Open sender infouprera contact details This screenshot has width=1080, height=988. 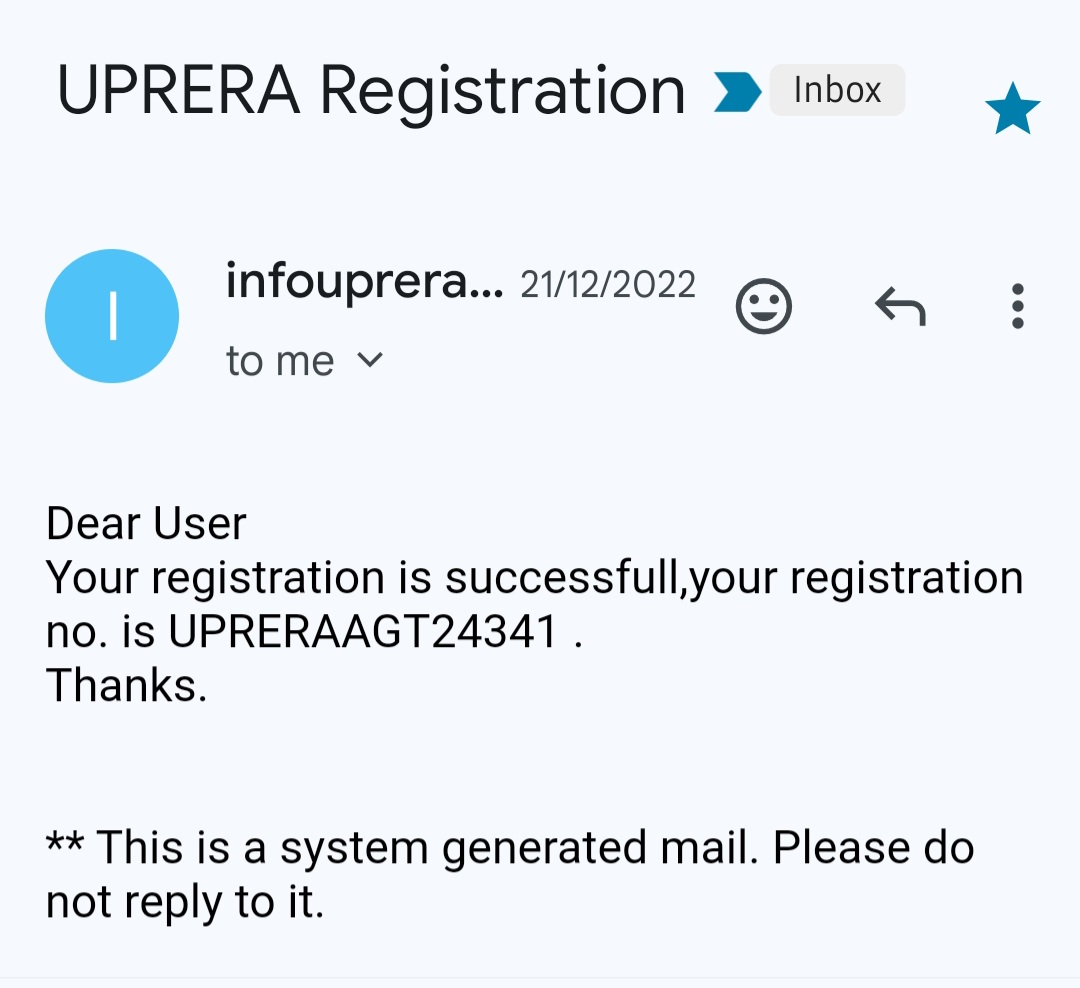click(x=364, y=283)
